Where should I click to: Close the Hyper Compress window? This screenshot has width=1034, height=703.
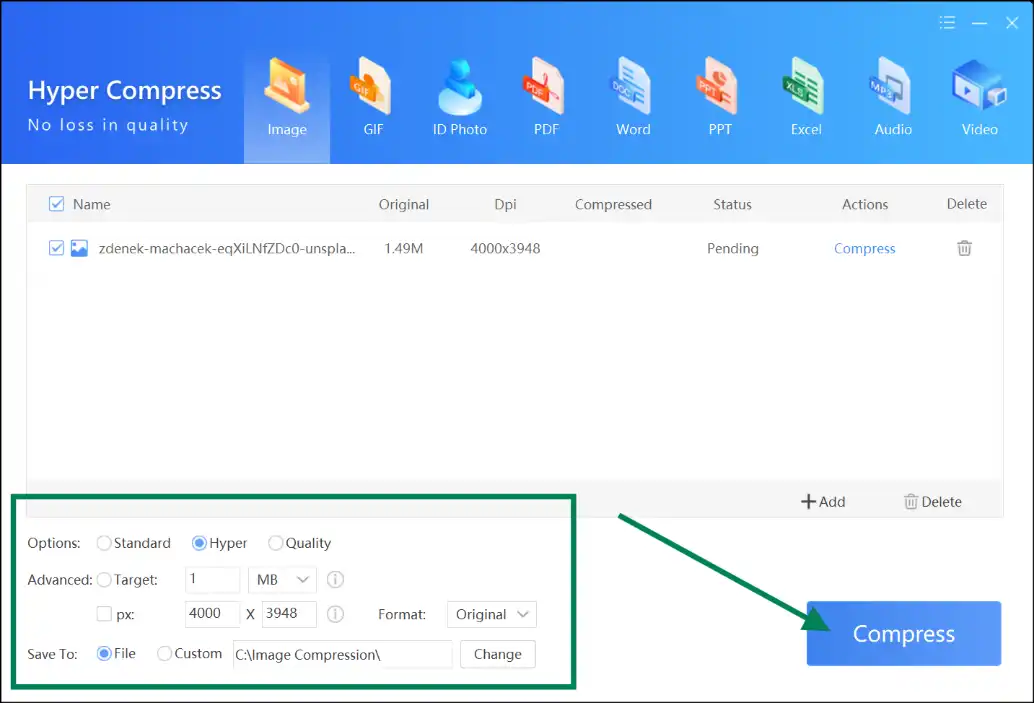(1012, 23)
